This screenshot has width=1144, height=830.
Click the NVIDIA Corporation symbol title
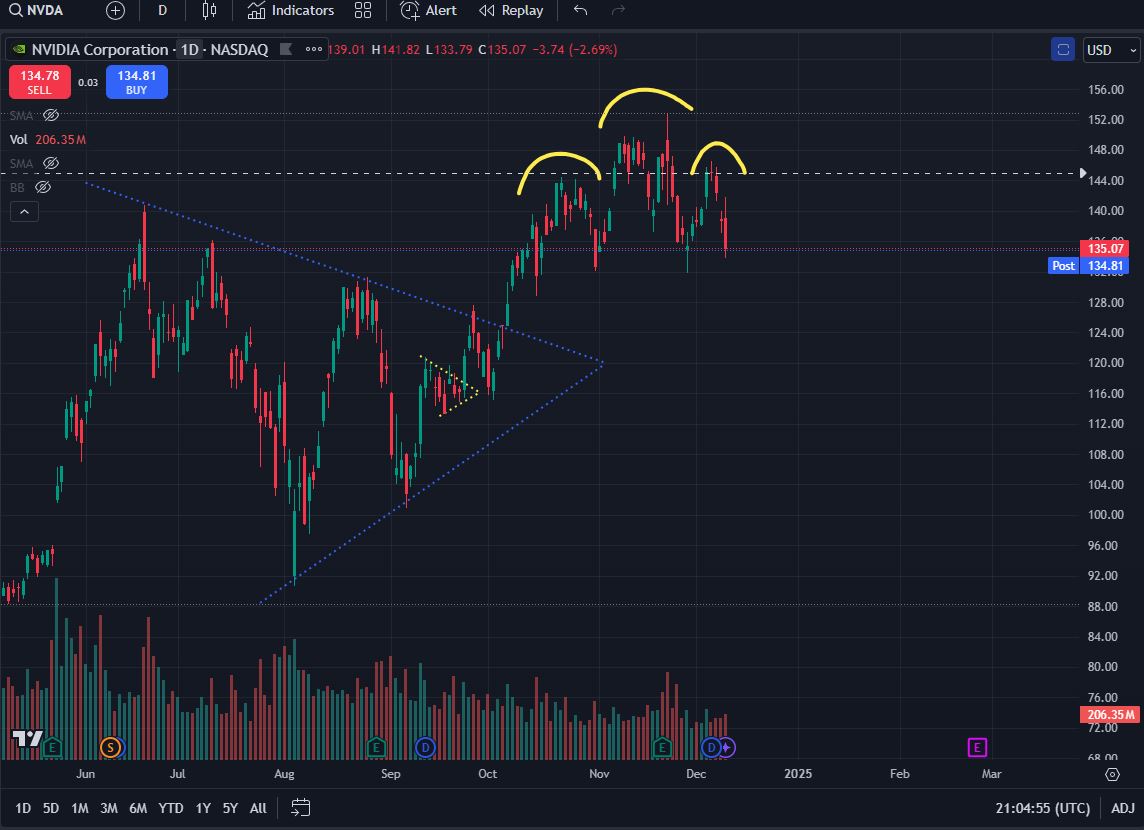100,50
